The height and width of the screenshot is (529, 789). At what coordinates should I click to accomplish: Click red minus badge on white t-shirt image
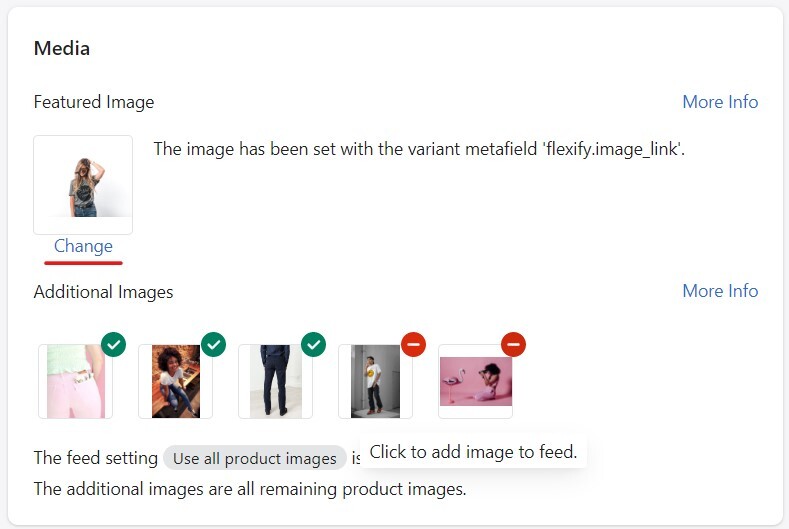tap(414, 345)
